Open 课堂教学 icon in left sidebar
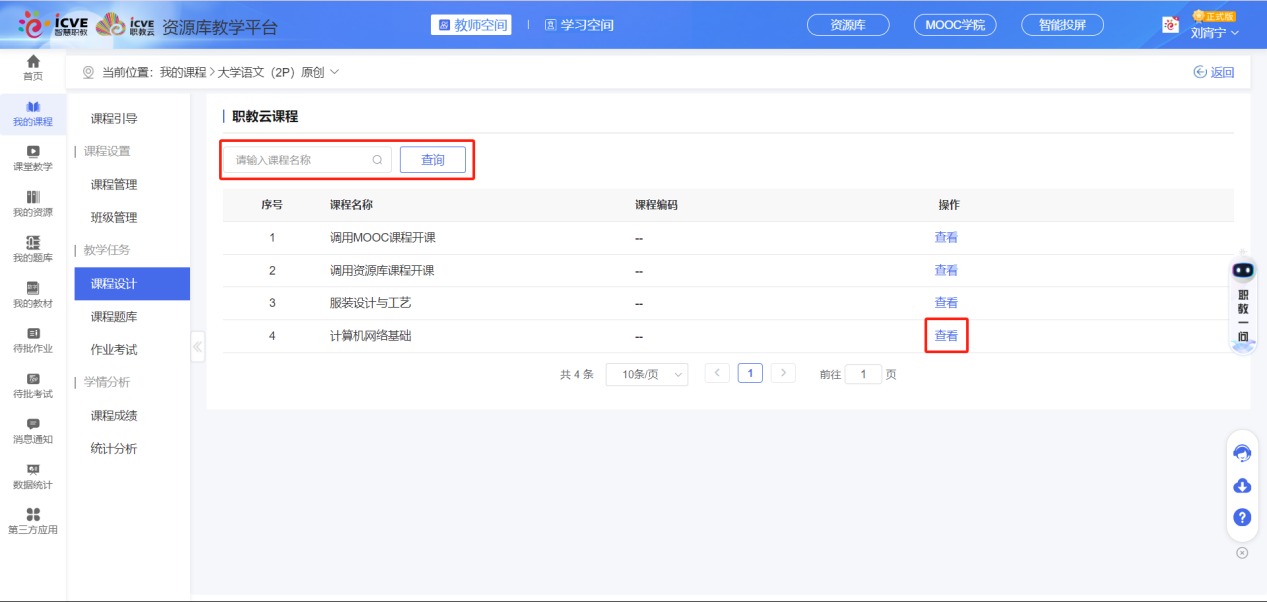This screenshot has height=602, width=1267. (x=33, y=152)
